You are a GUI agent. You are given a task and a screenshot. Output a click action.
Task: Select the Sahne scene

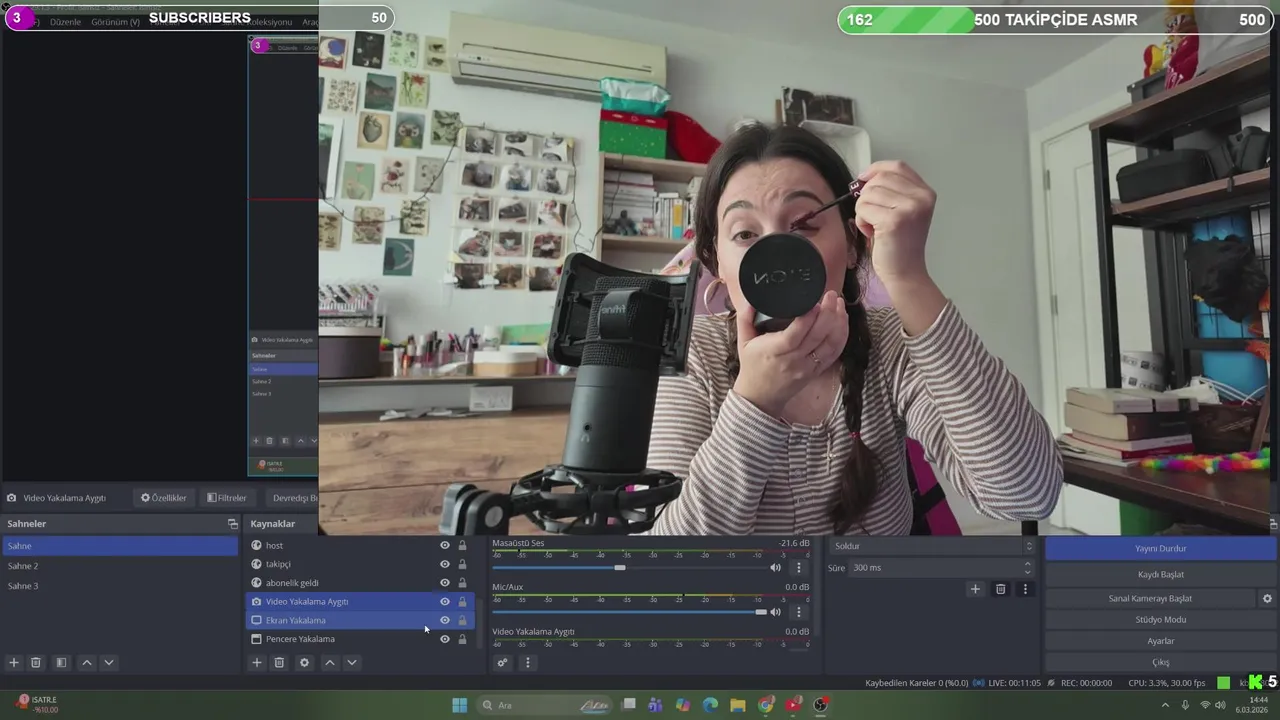(x=120, y=546)
